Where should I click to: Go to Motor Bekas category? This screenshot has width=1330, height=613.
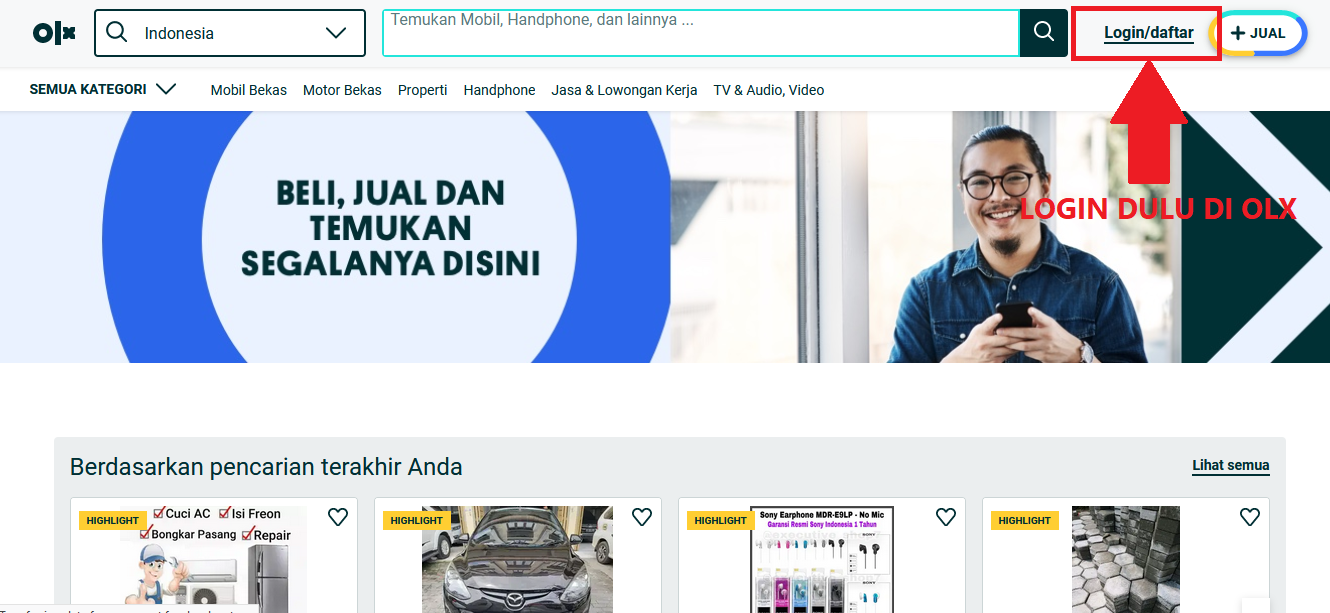point(342,90)
